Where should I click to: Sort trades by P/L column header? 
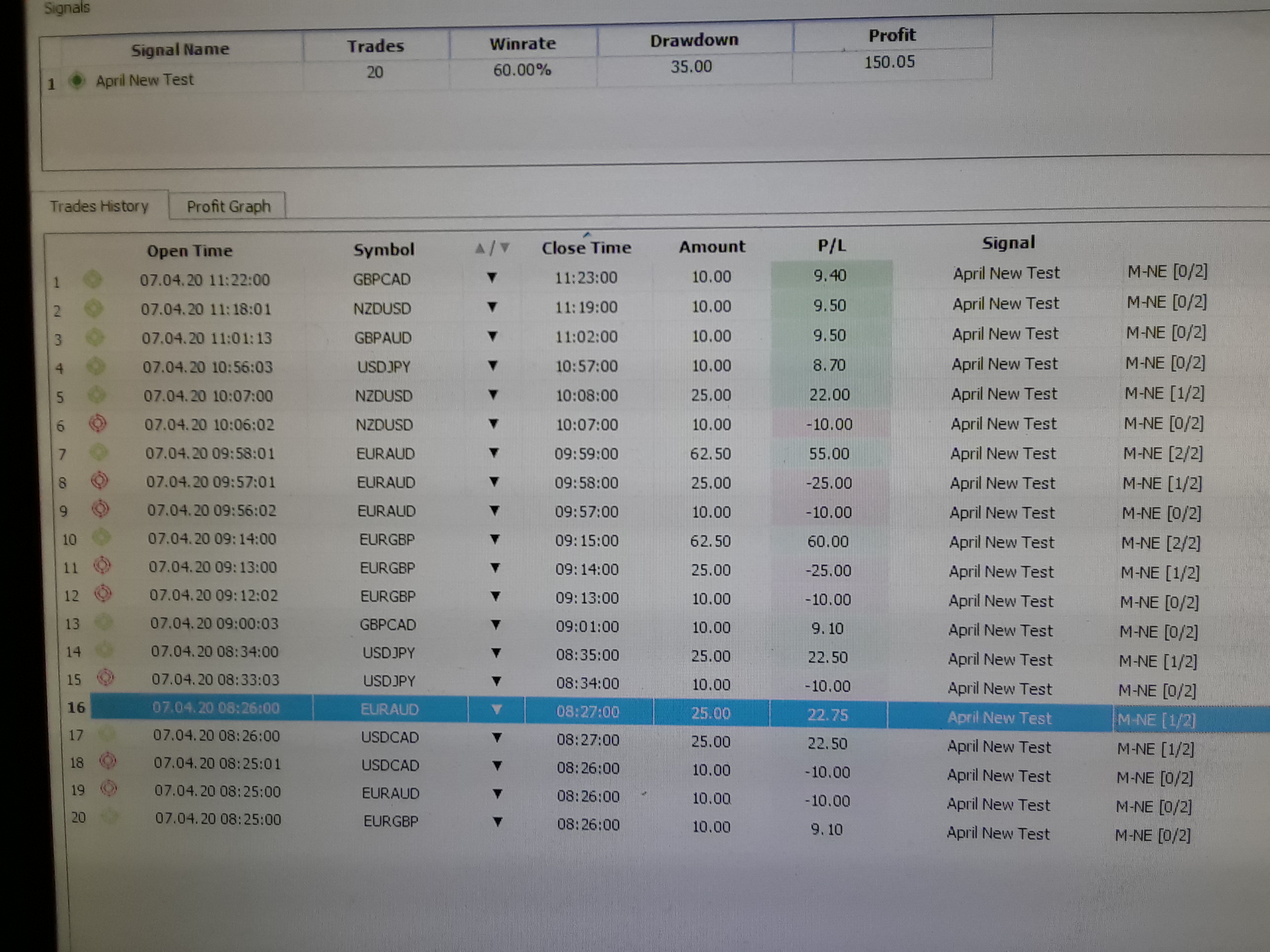(831, 246)
